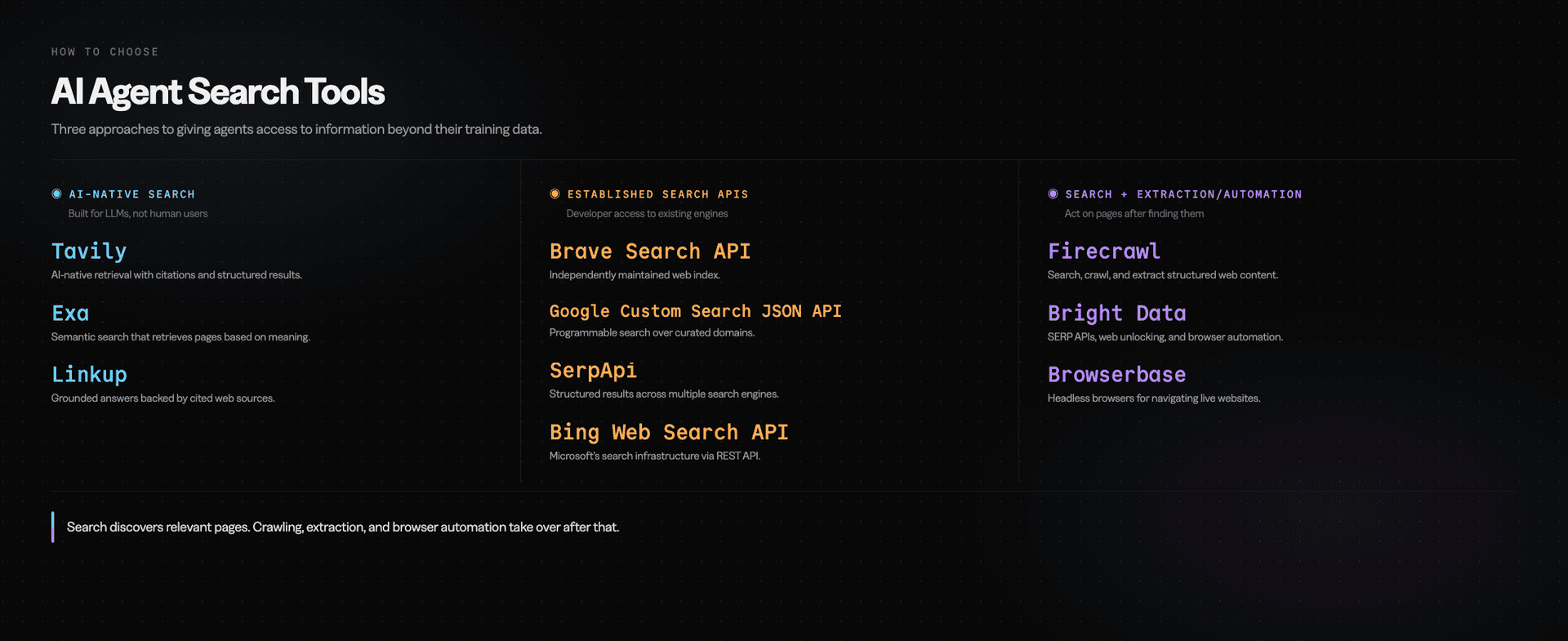Select Google Custom Search JSON API heading

695,311
